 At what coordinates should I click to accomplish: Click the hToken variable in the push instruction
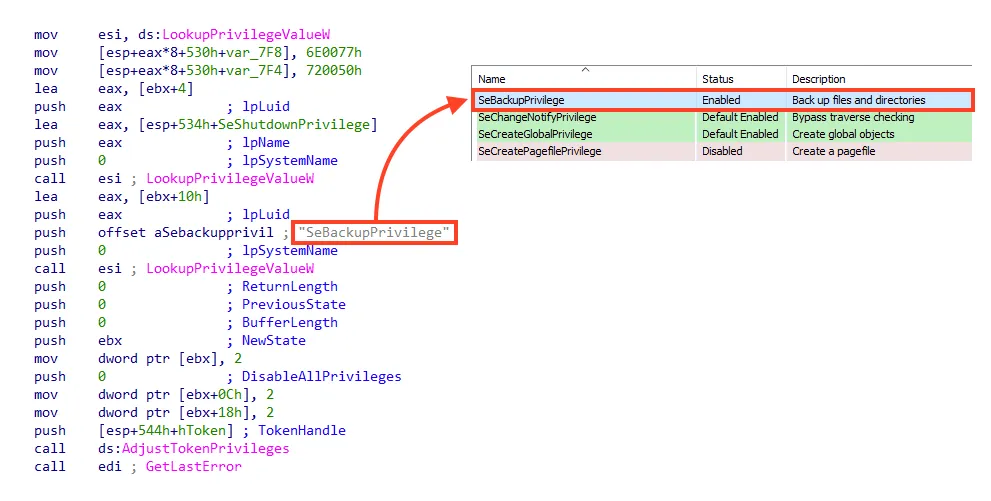(202, 431)
